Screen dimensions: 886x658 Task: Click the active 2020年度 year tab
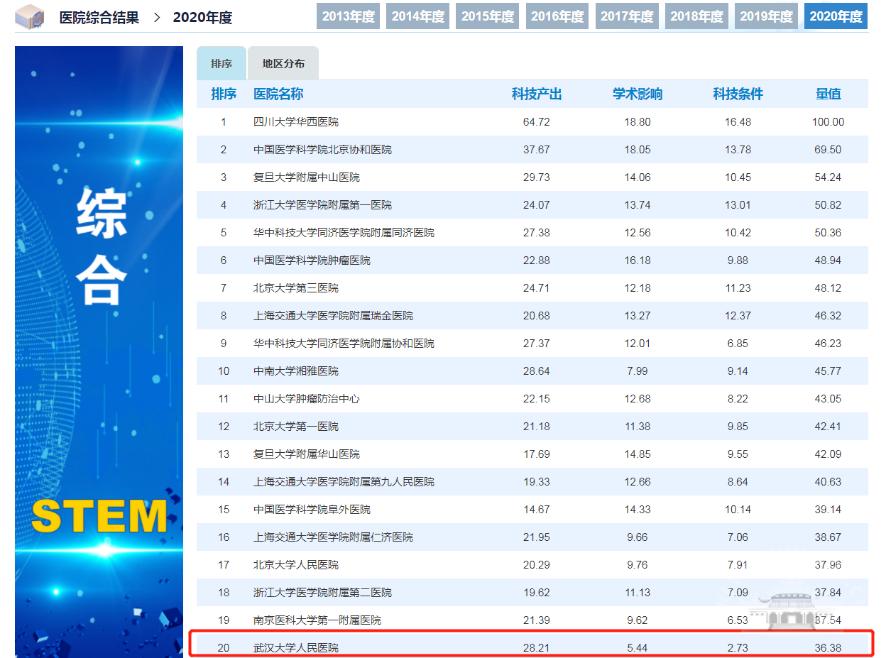pos(836,17)
